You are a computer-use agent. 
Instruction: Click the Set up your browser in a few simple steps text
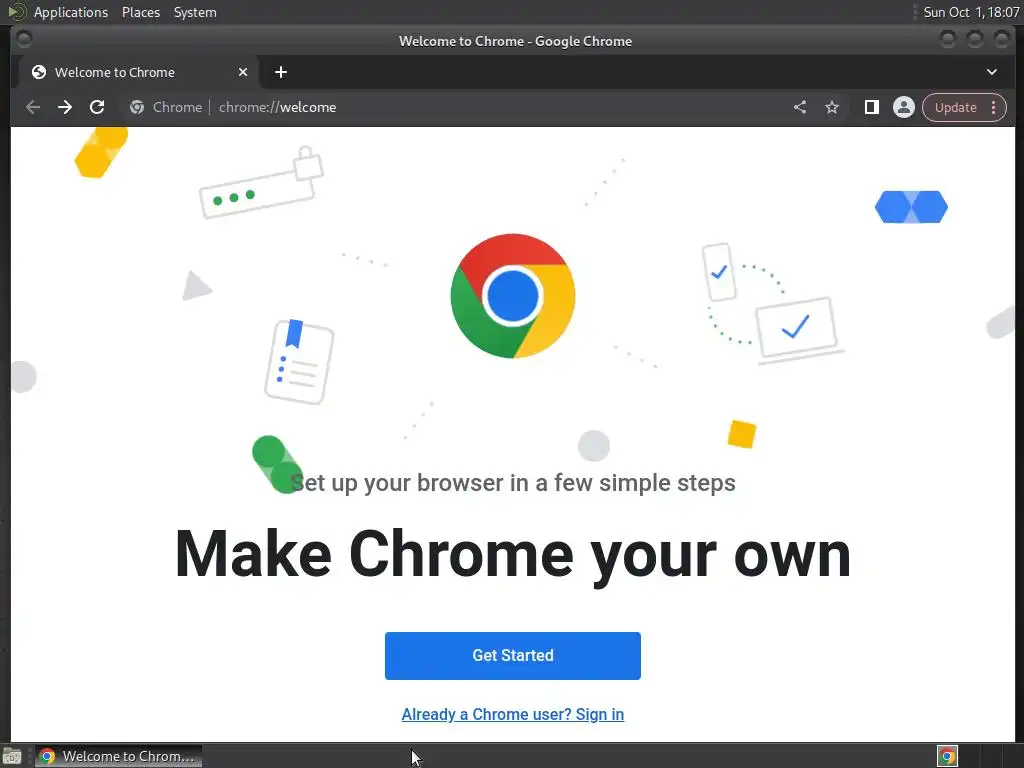pos(513,483)
